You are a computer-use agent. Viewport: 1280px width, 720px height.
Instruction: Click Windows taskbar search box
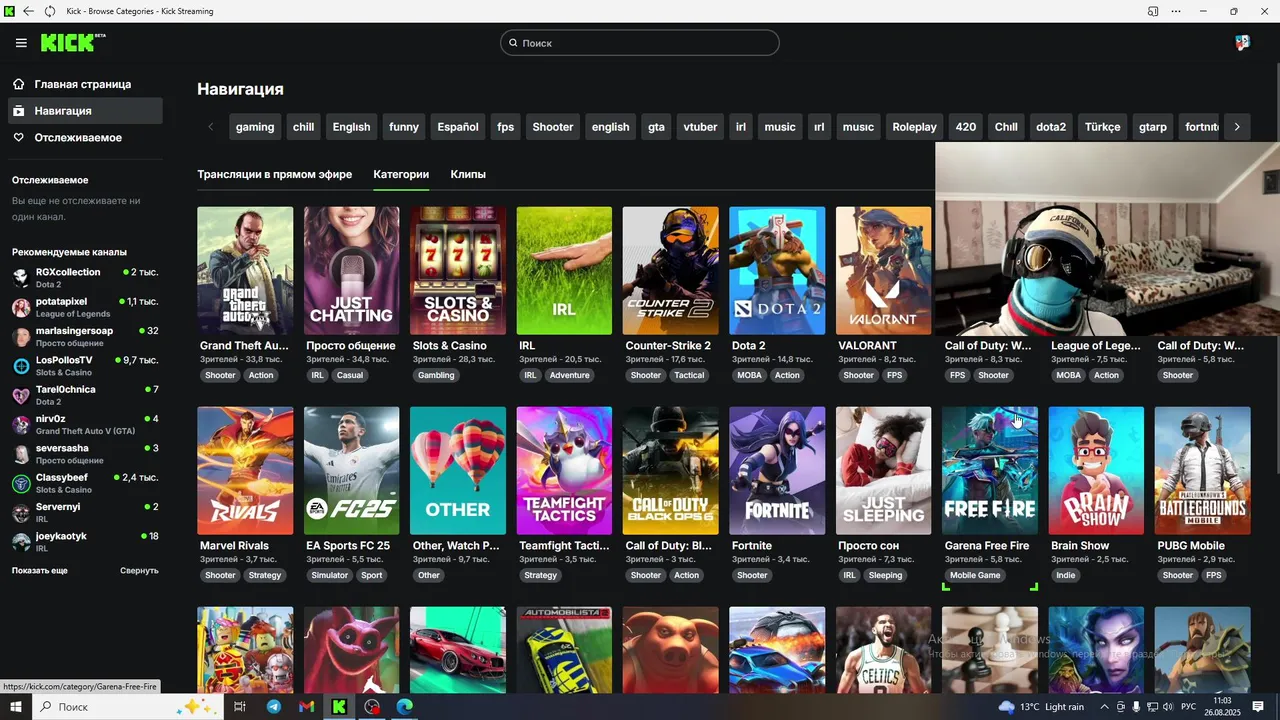tap(128, 707)
